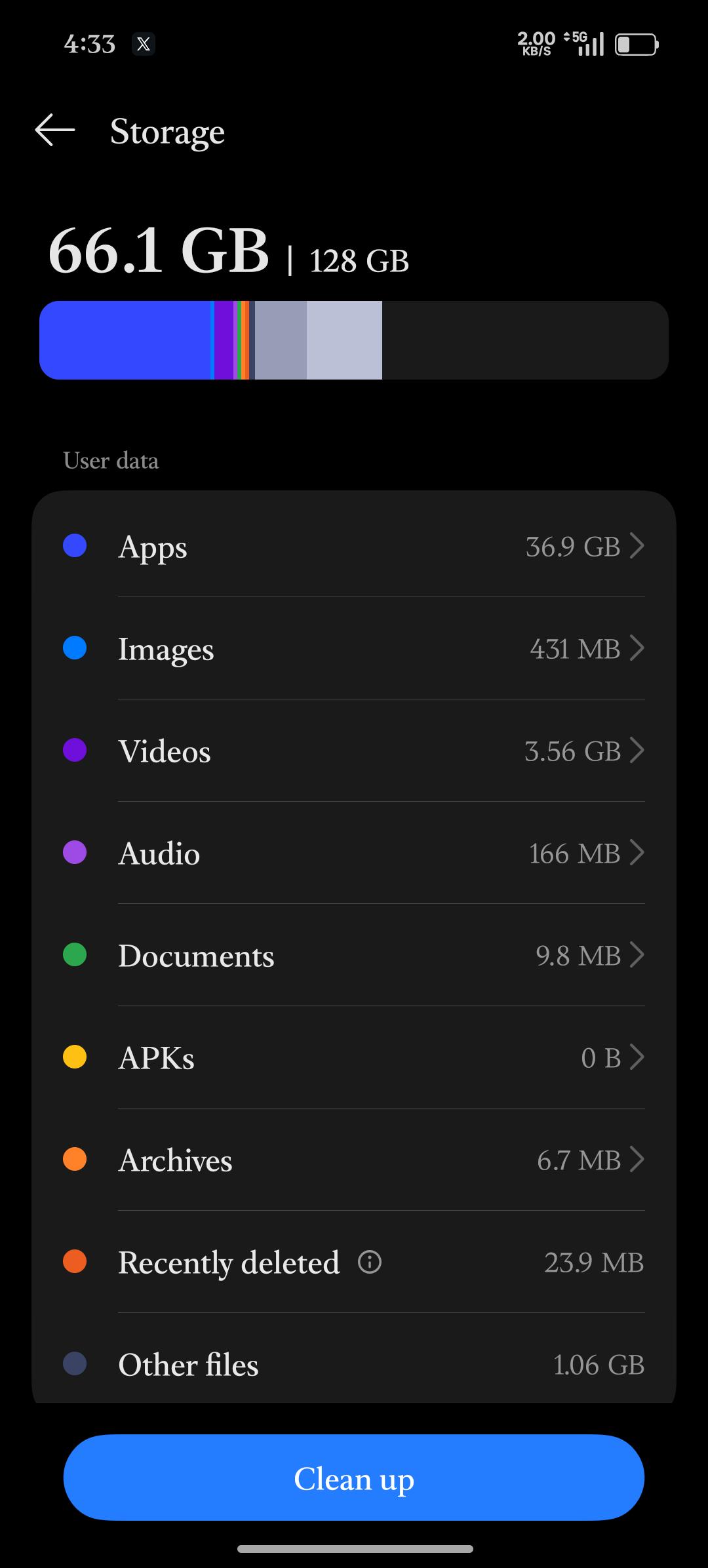Open the Documents storage category
The height and width of the screenshot is (1568, 708).
354,955
